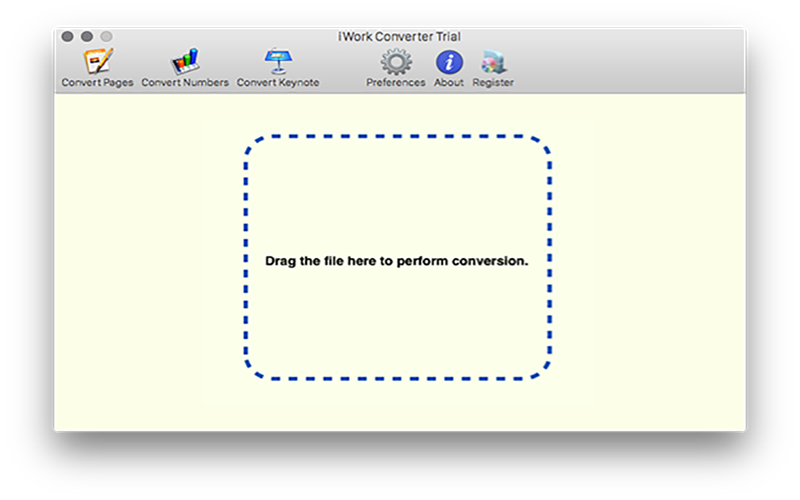Click the iWork Converter Trial title
The image size is (800, 500).
coord(399,37)
